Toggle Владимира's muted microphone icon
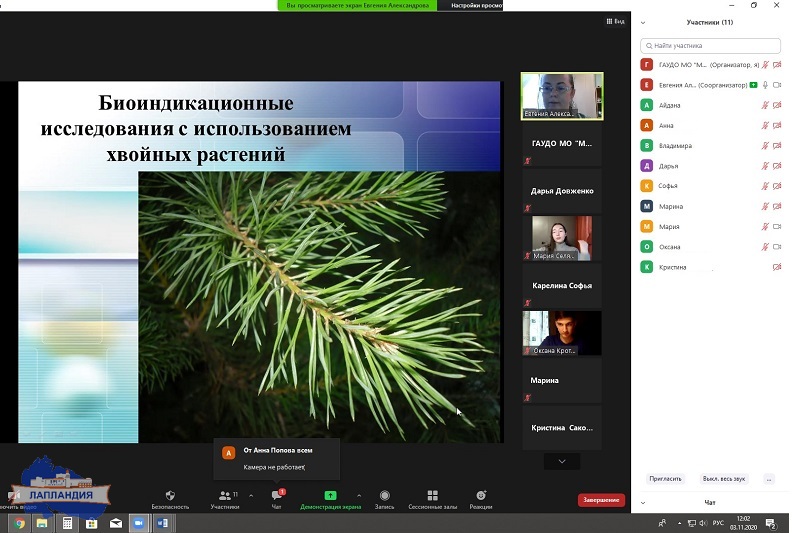800x533 pixels. pos(765,145)
